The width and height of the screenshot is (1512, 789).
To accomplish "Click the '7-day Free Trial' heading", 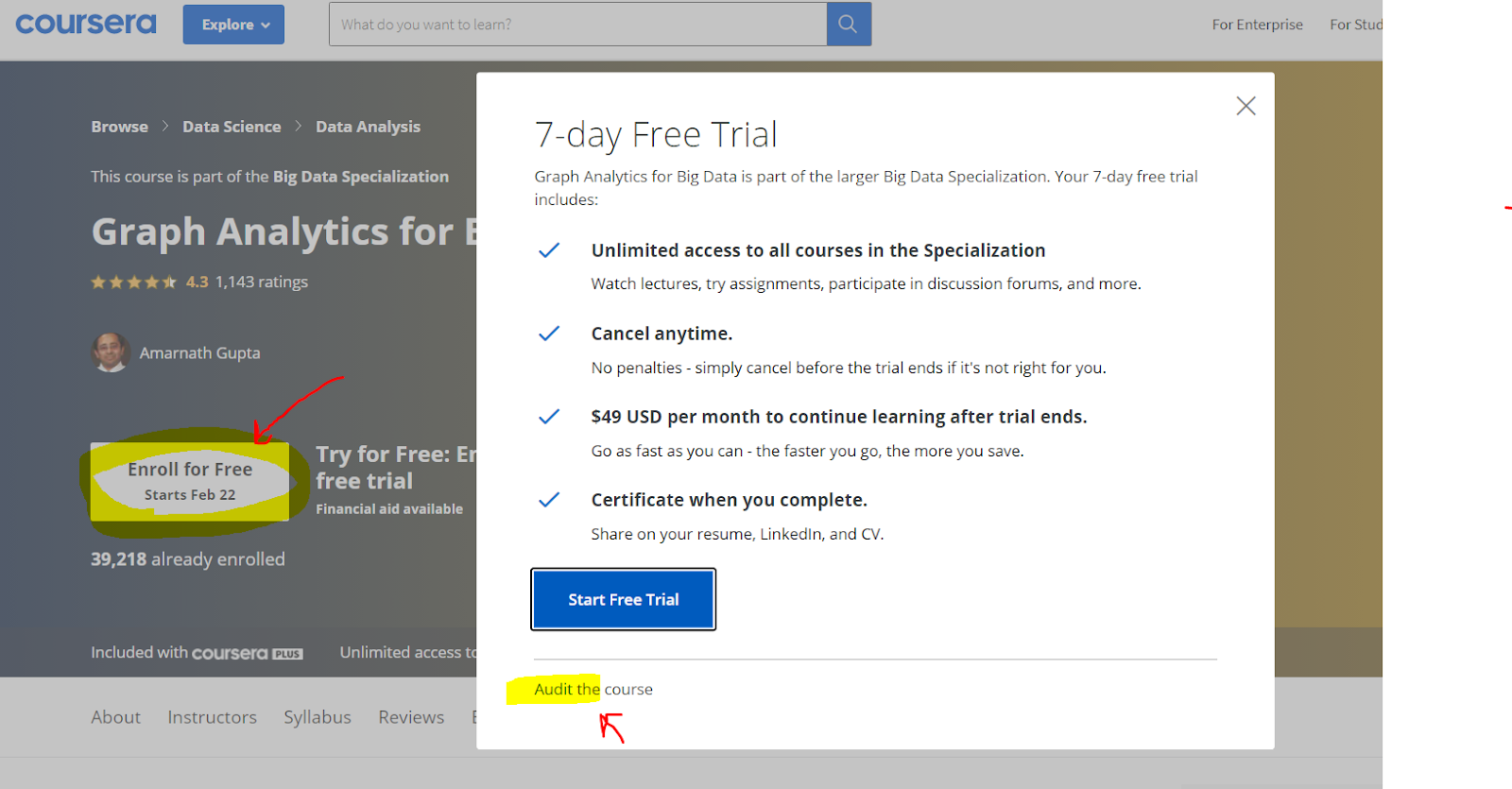I will coord(656,135).
